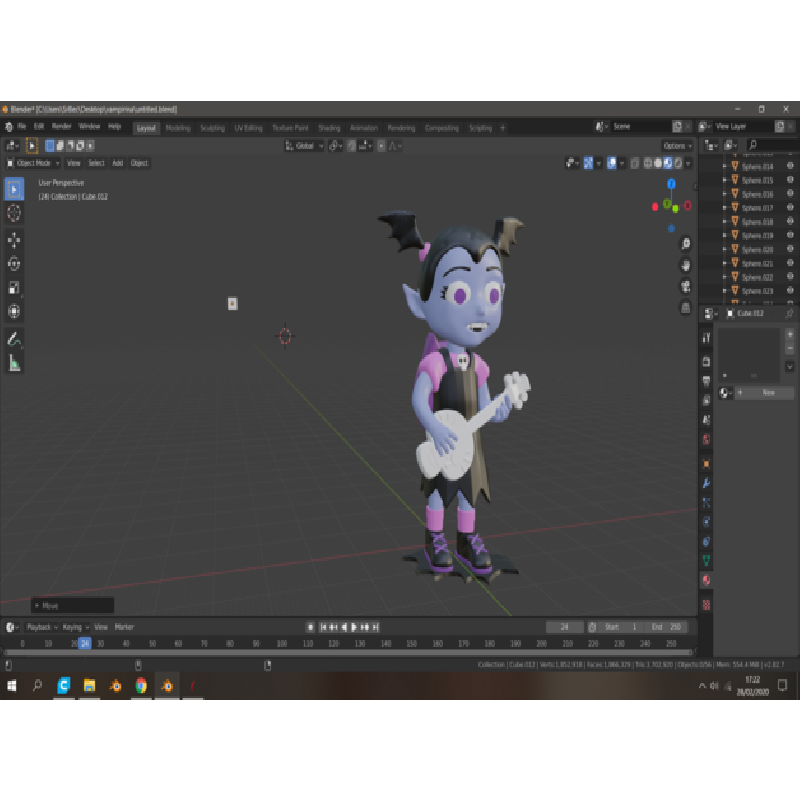800x800 pixels.
Task: Open the Object Mode dropdown
Action: click(x=33, y=163)
